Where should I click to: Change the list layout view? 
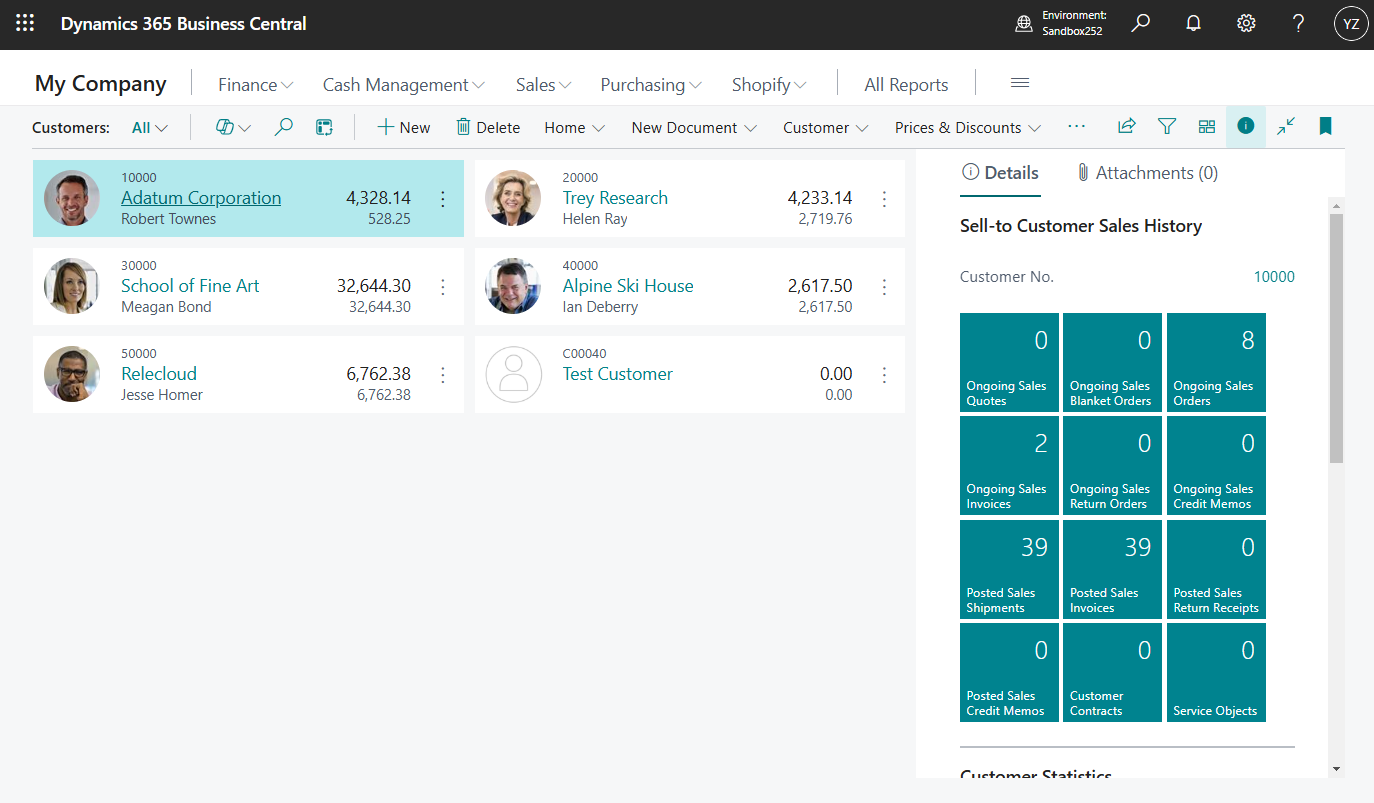(x=1206, y=127)
